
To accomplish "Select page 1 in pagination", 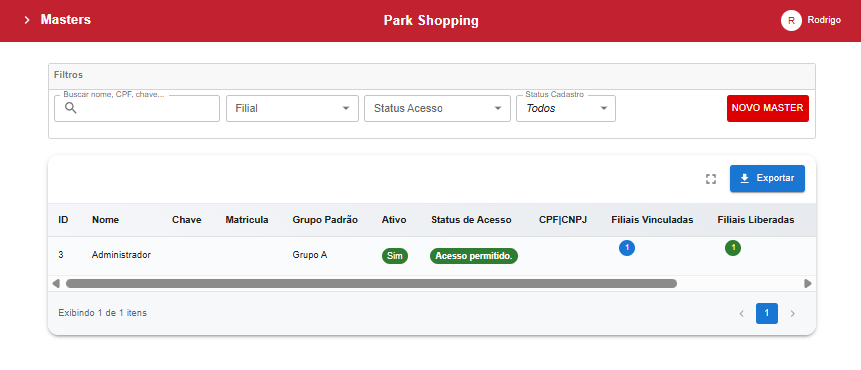I will tap(767, 313).
